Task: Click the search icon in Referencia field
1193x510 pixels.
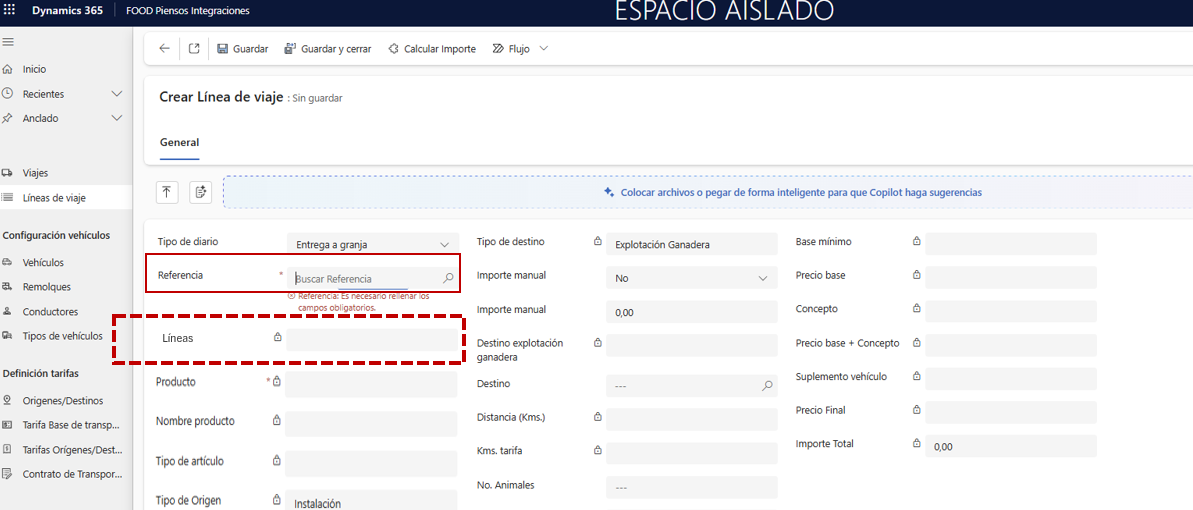Action: coord(448,278)
